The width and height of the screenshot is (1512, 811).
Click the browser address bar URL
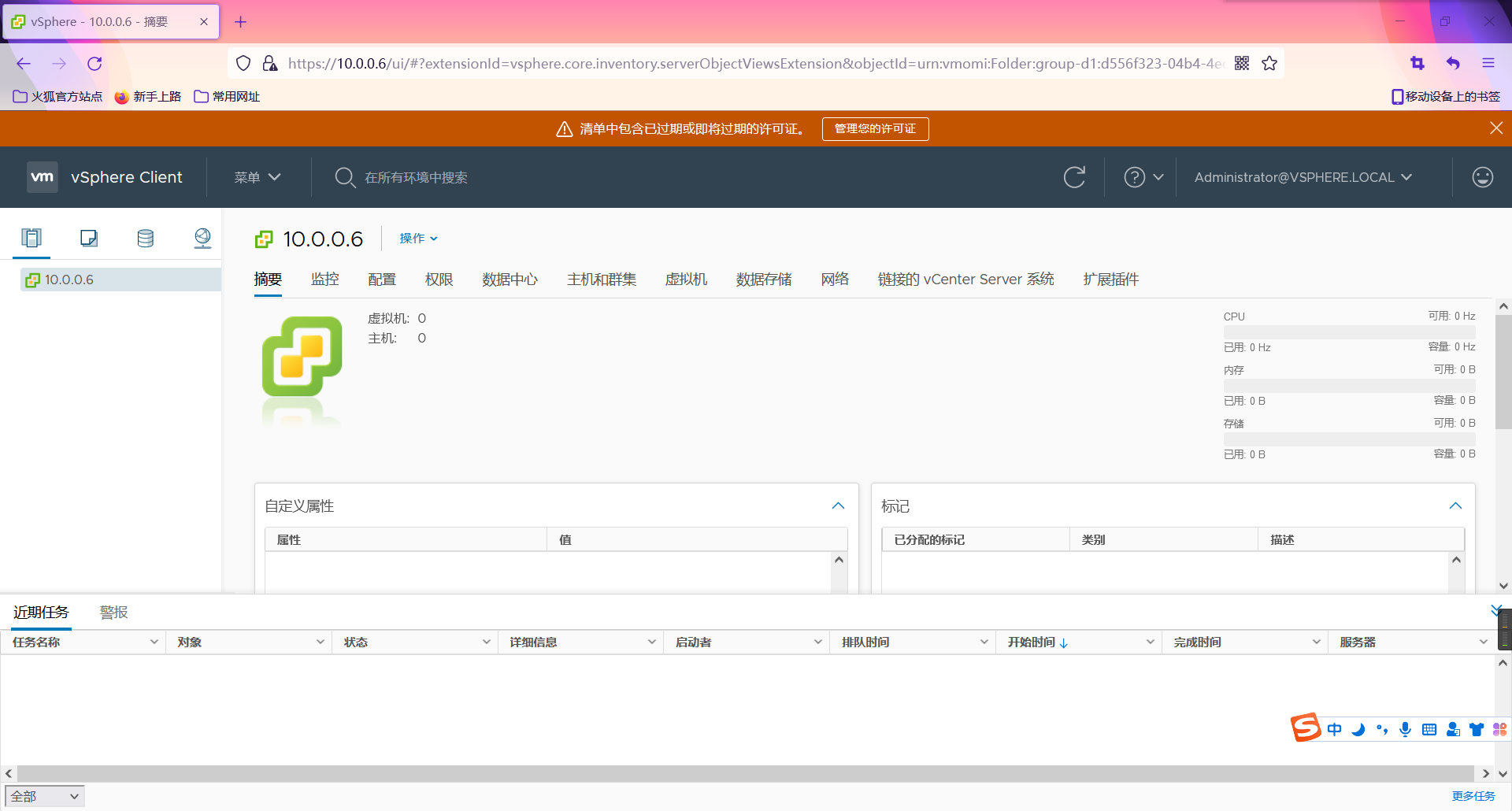756,63
